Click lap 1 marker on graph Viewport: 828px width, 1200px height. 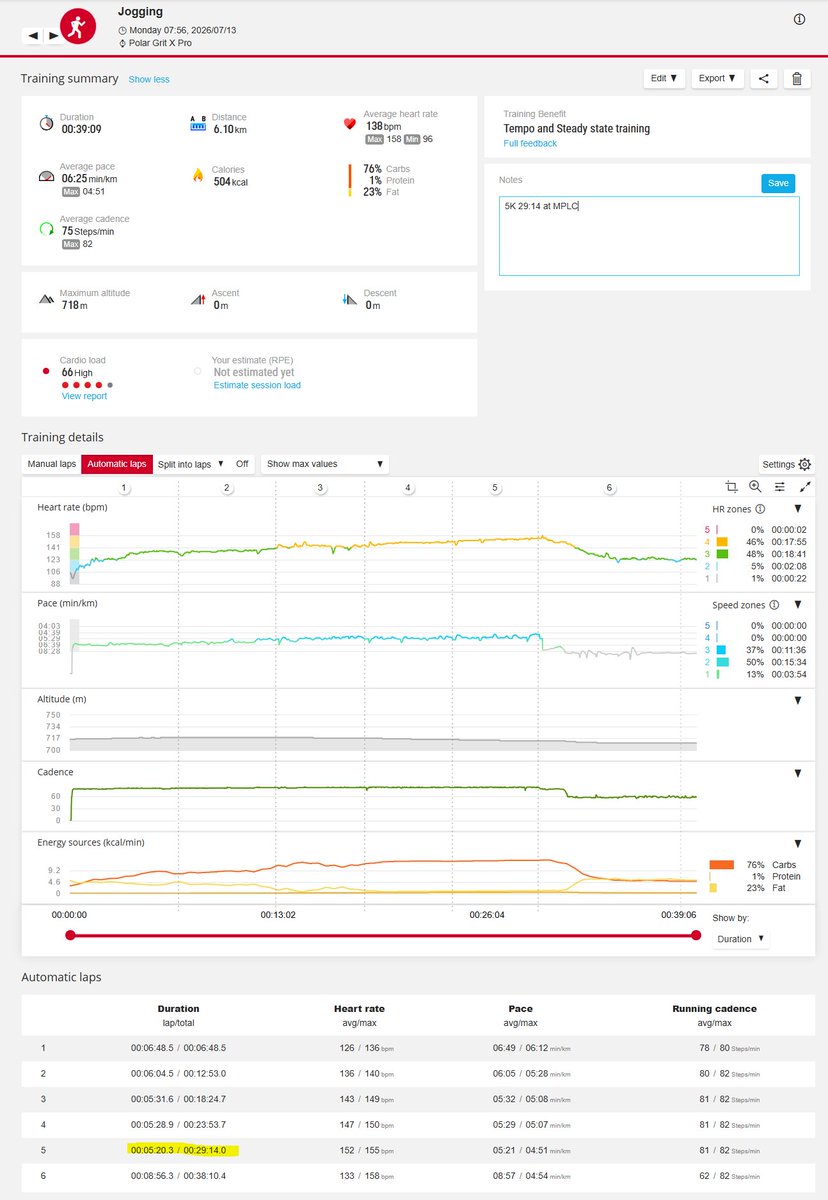click(124, 488)
